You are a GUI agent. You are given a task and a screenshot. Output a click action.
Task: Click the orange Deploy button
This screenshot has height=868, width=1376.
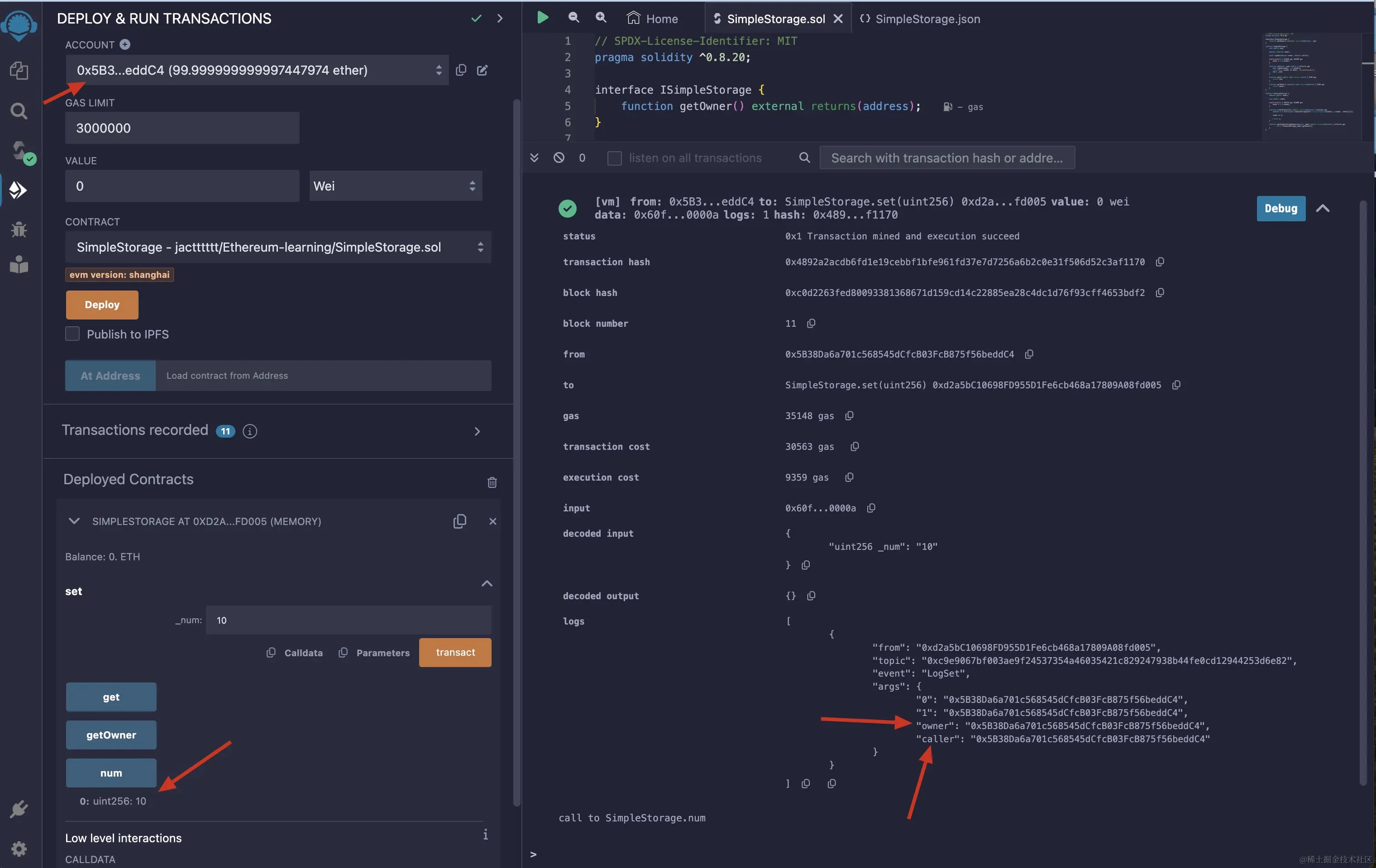click(102, 304)
